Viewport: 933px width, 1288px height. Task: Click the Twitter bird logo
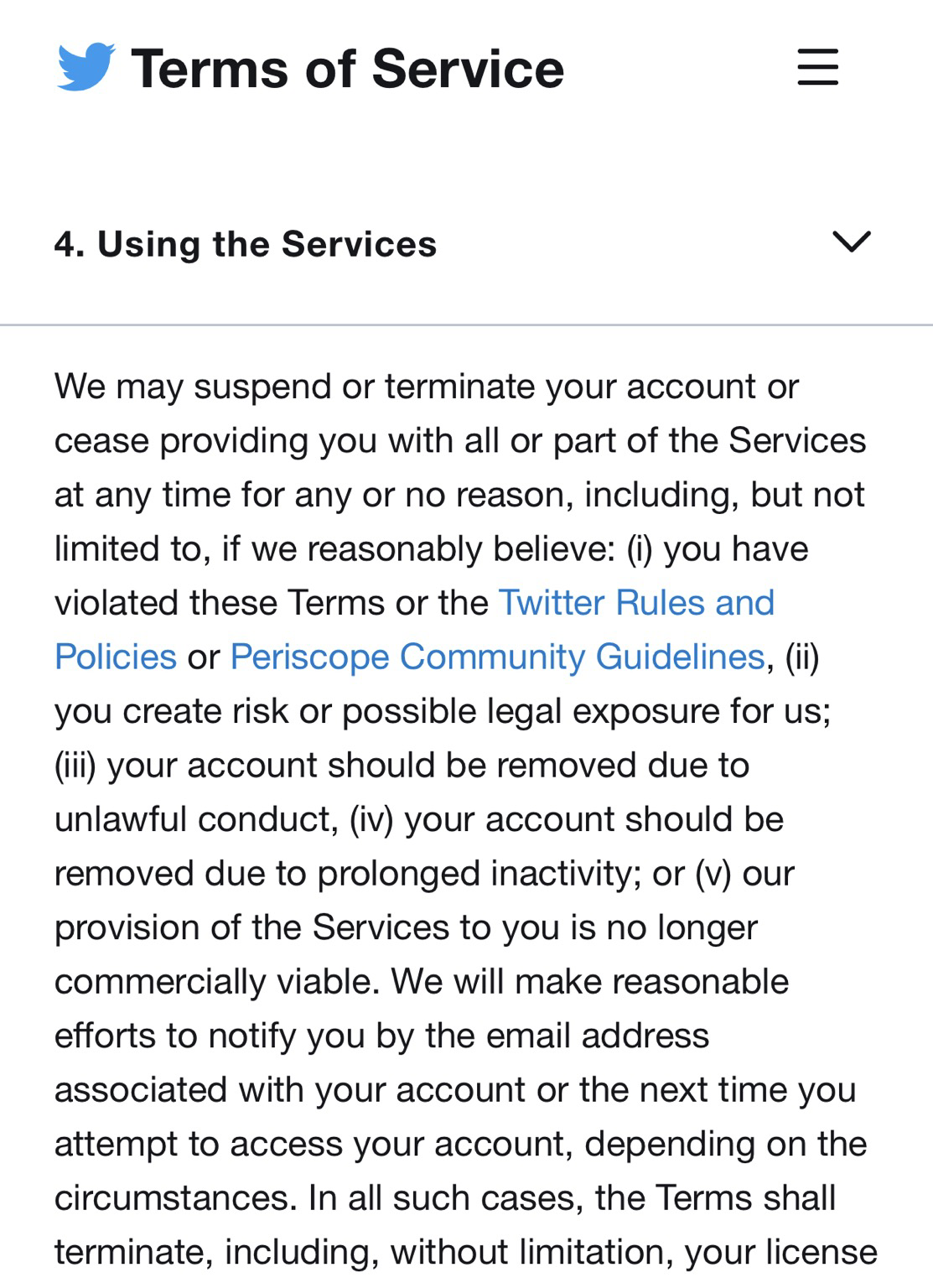pyautogui.click(x=86, y=66)
